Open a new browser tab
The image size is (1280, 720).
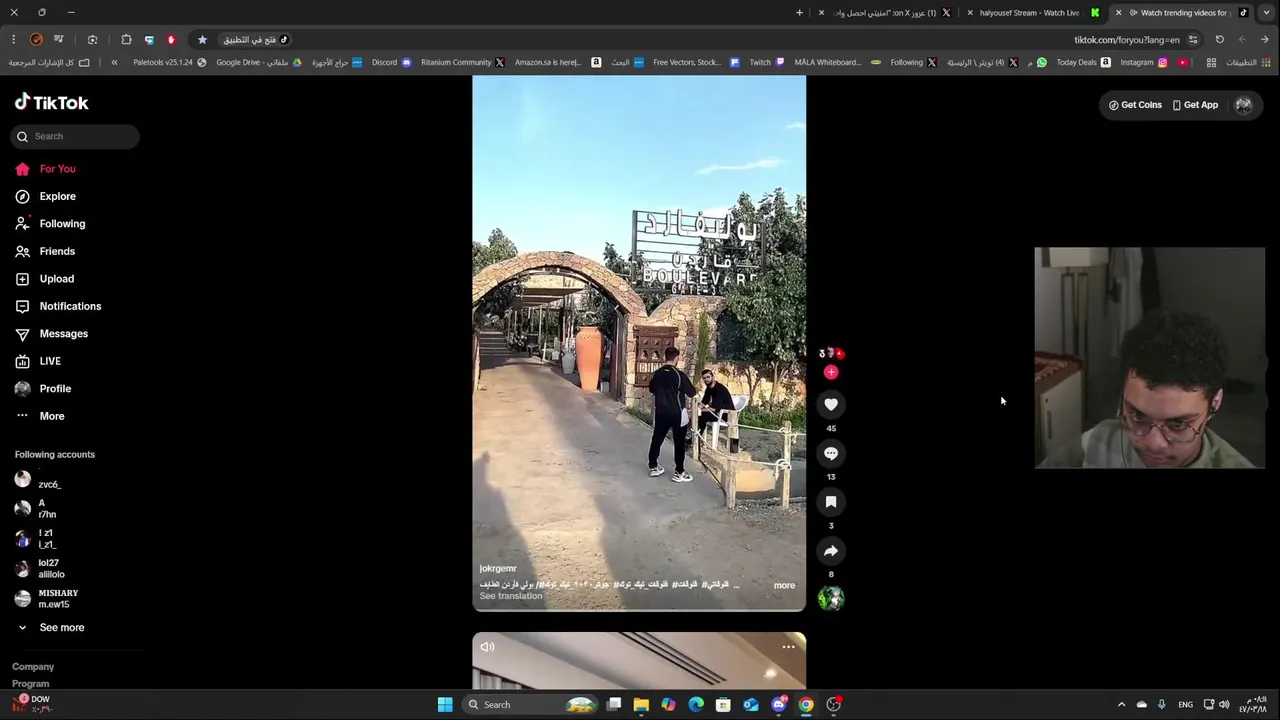click(799, 13)
